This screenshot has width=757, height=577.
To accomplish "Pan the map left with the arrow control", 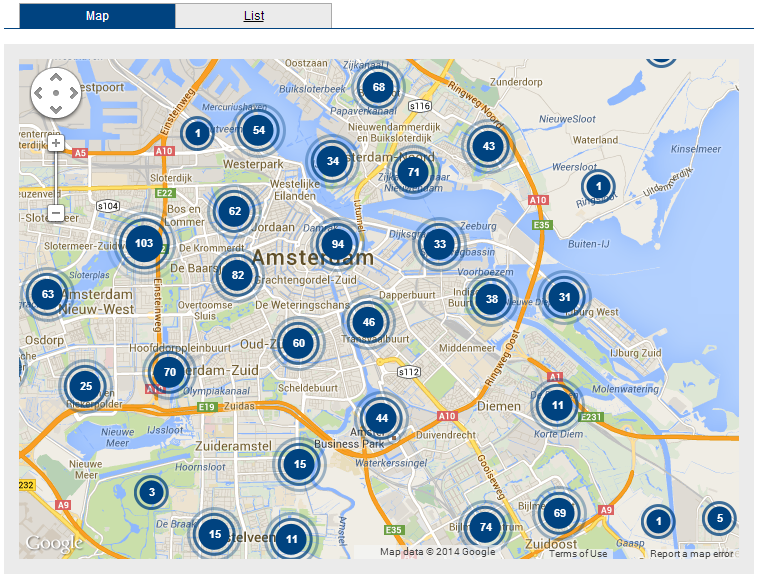I will coord(40,93).
